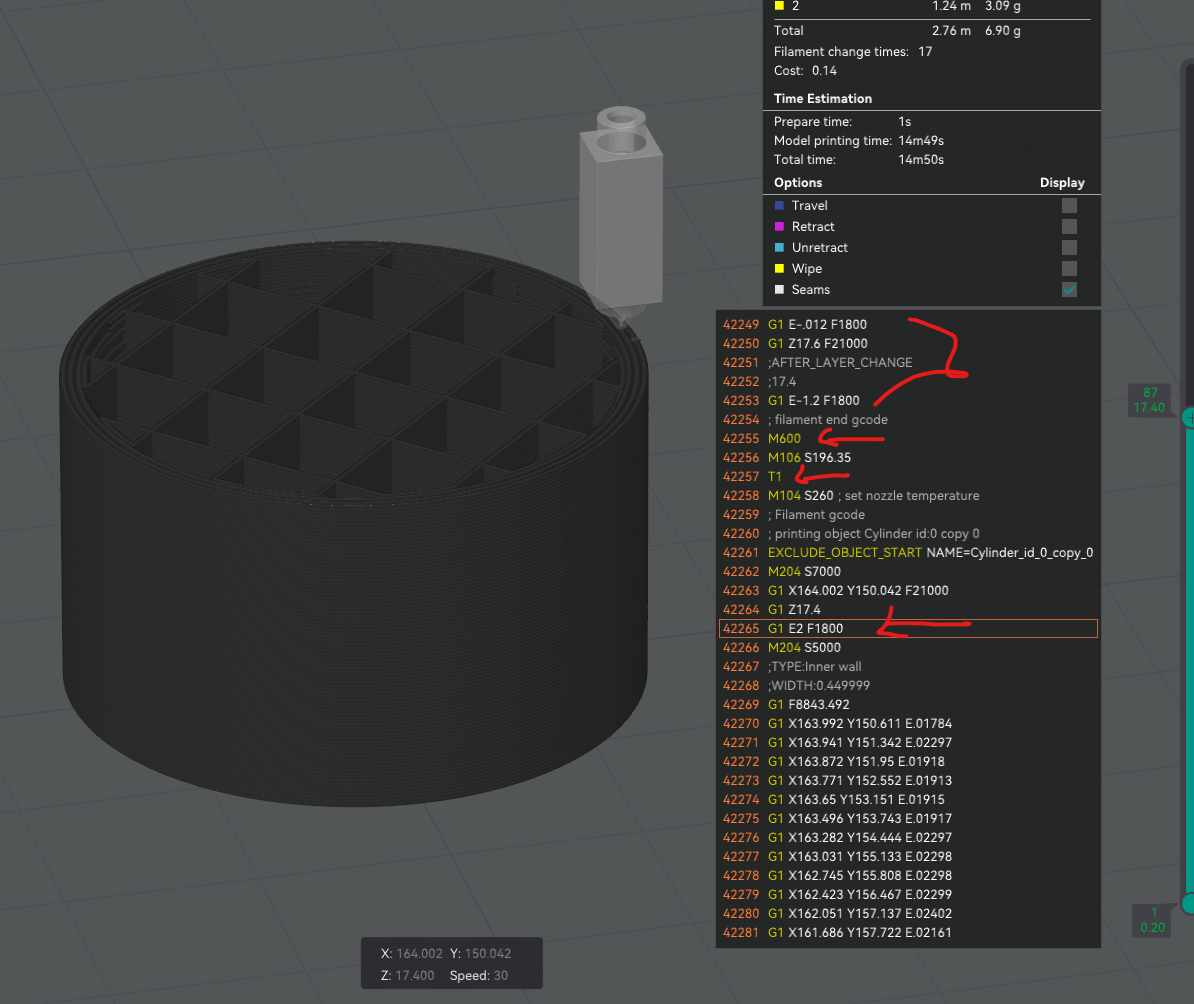Enable the Retract display checkbox

[x=1069, y=226]
